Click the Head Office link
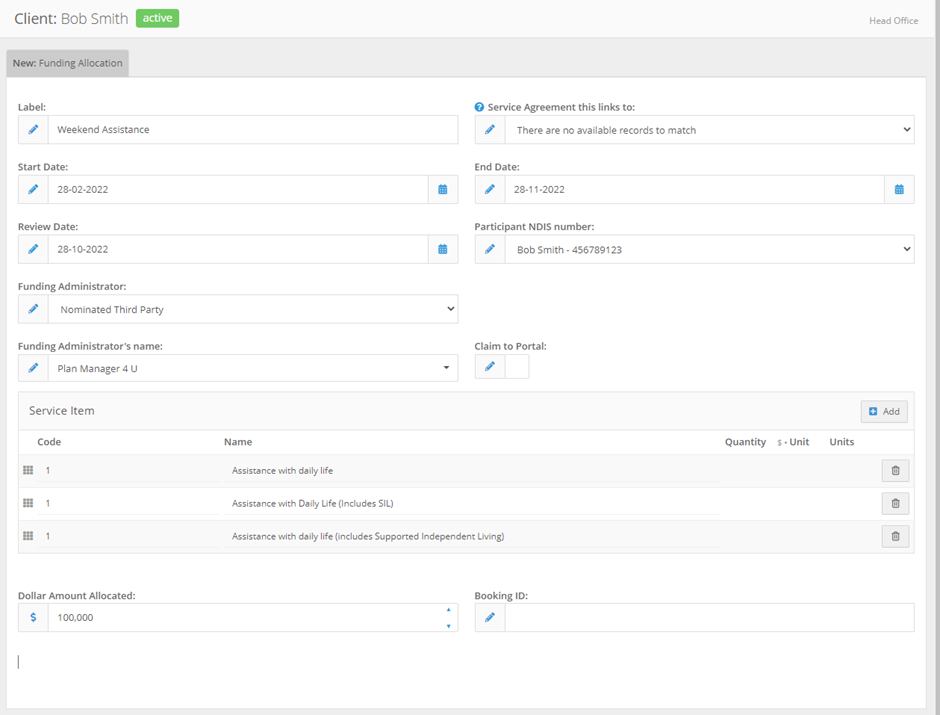940x715 pixels. (x=893, y=20)
